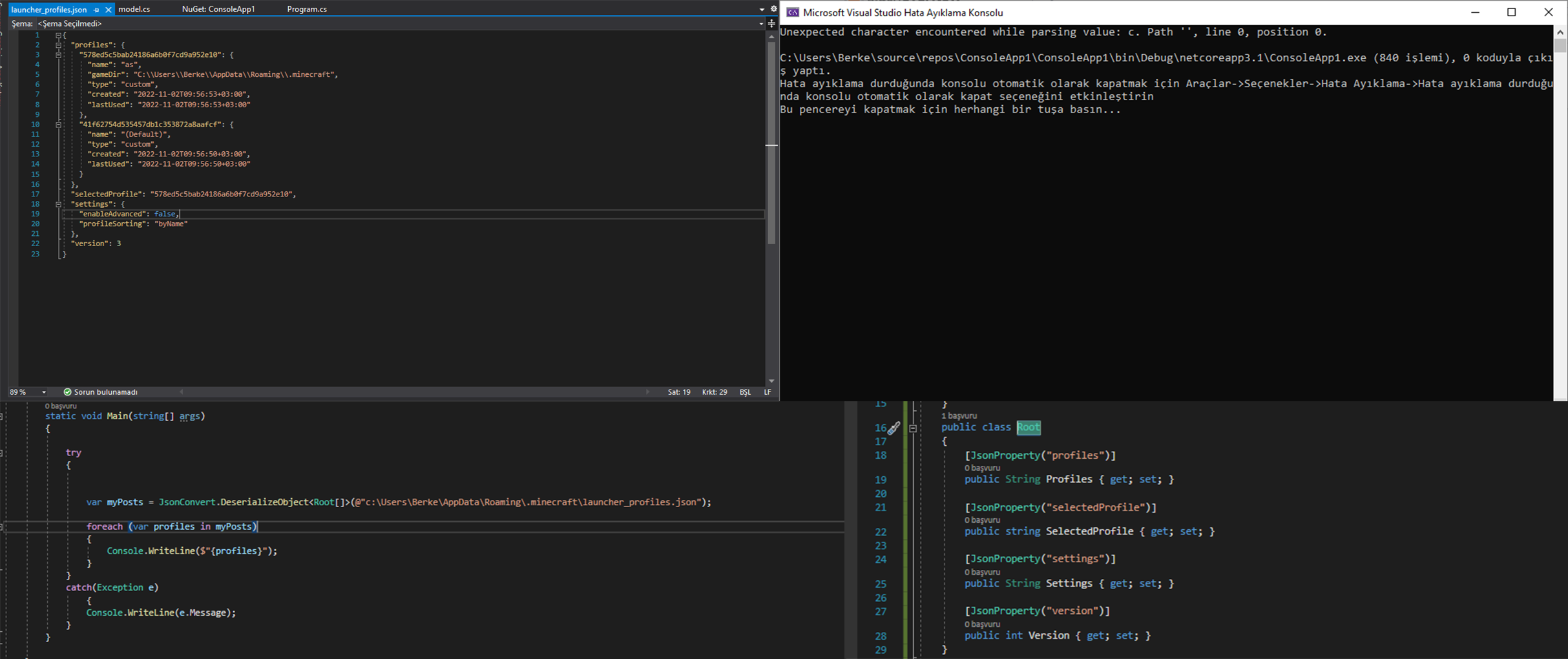Click the "0 başvuru" link above Profiles property
This screenshot has width=1568, height=659.
pos(982,468)
